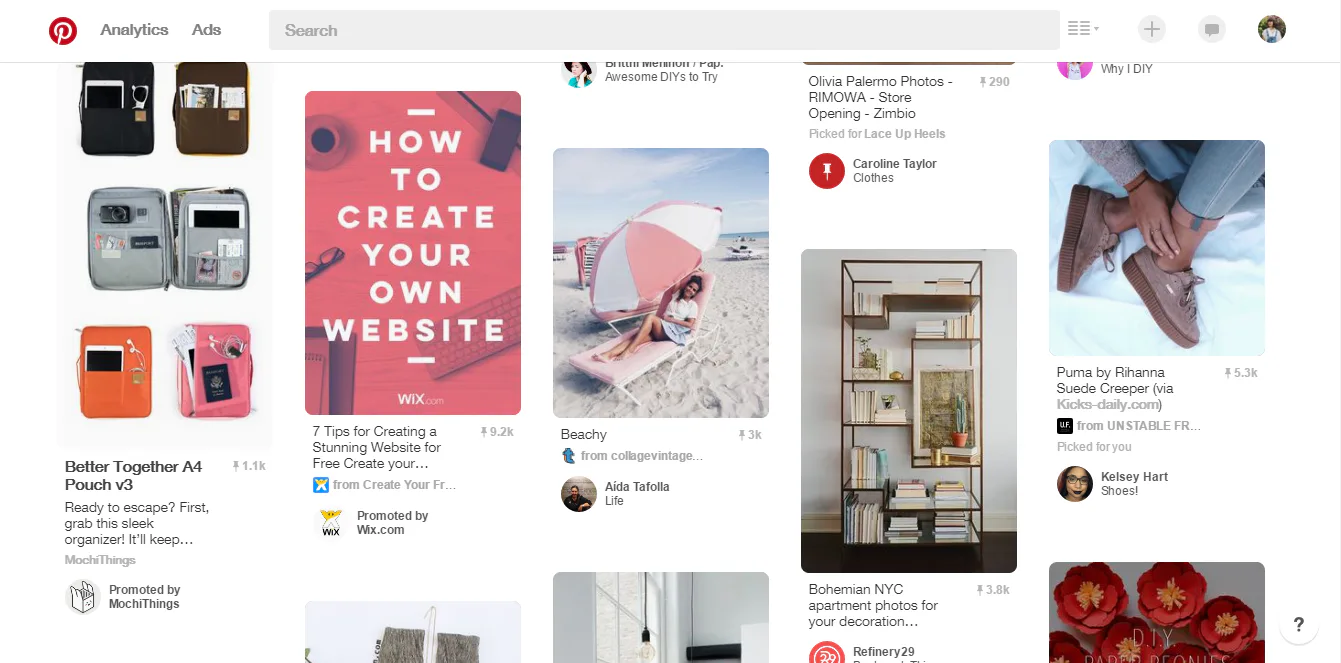Open the user profile avatar in header

point(1272,29)
